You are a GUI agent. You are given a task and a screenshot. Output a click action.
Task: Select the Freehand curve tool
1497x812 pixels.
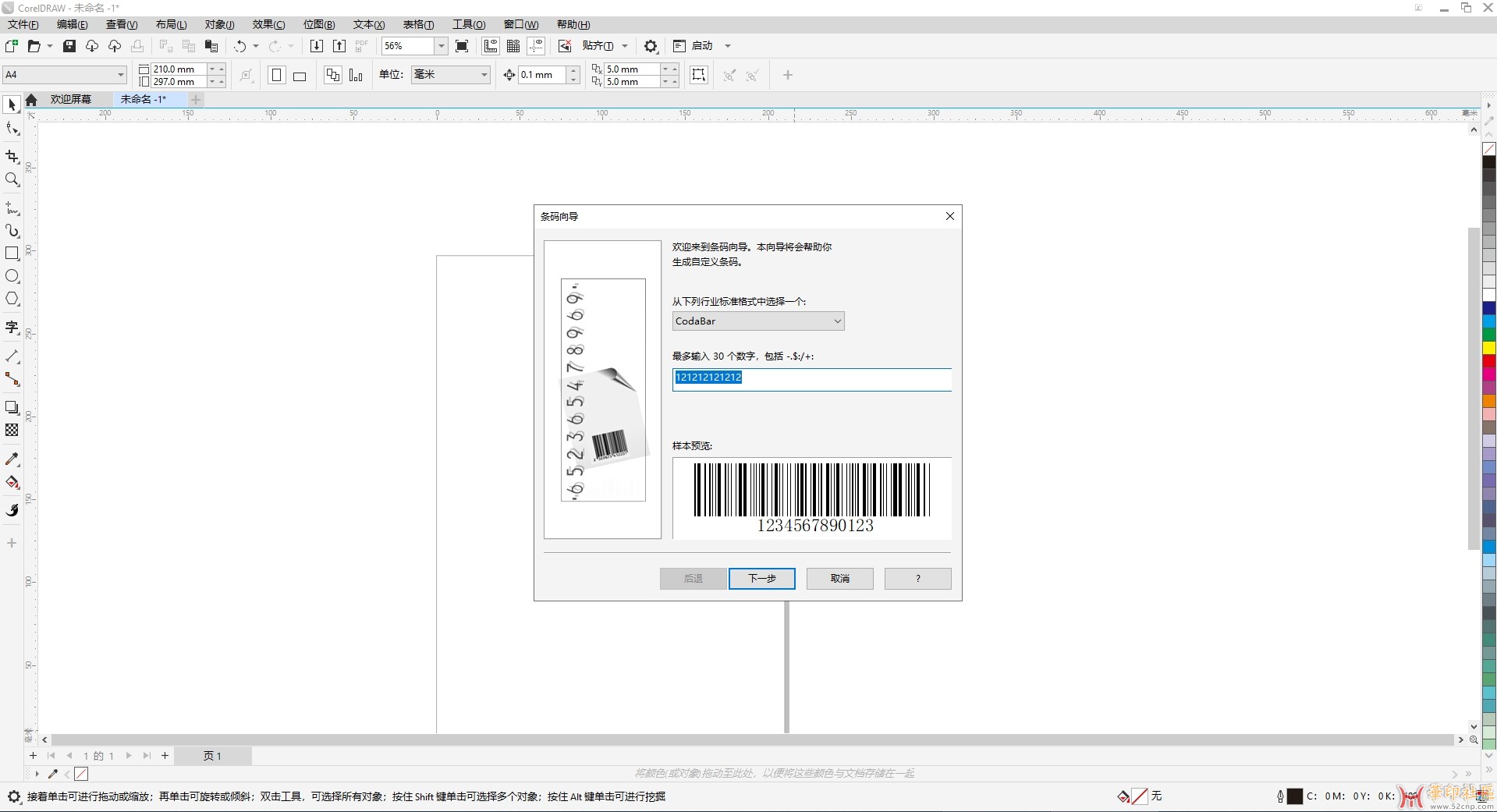pos(12,208)
